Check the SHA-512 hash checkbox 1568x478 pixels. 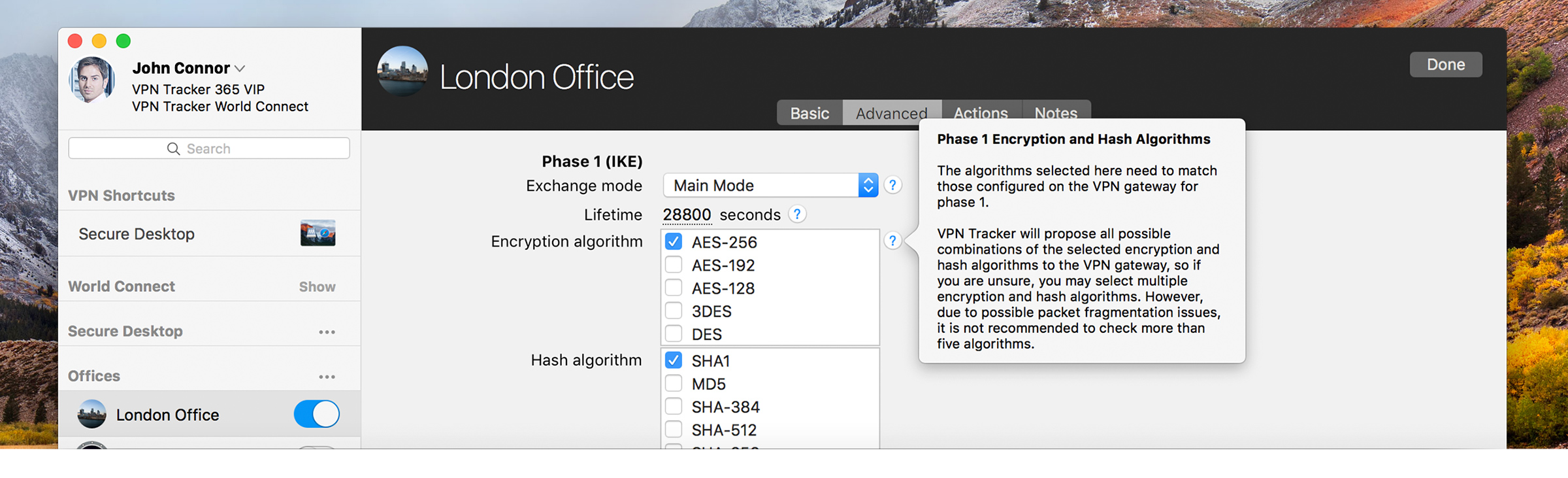[674, 430]
